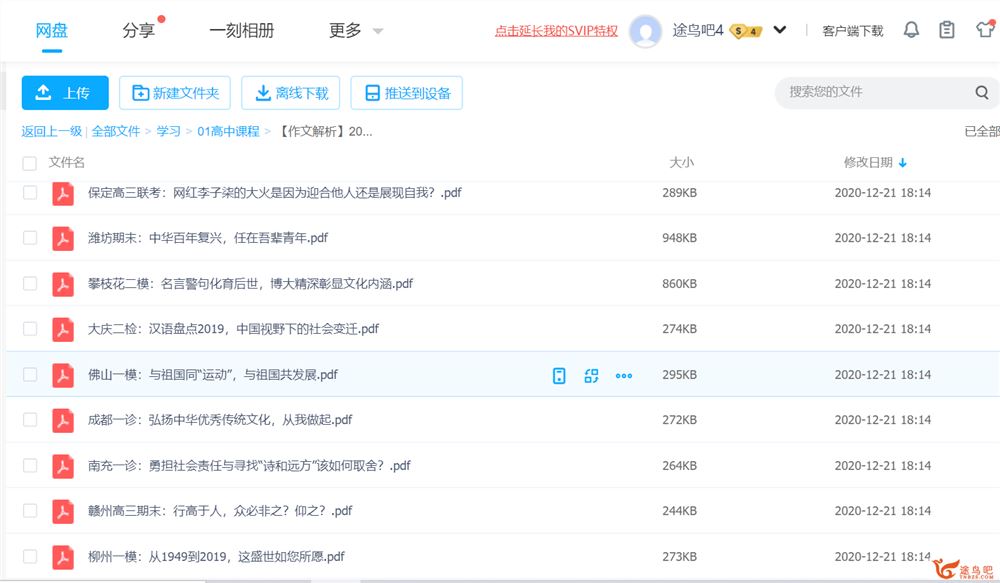Open more options dots for 佛山一模 file
This screenshot has height=583, width=1000.
coord(624,376)
